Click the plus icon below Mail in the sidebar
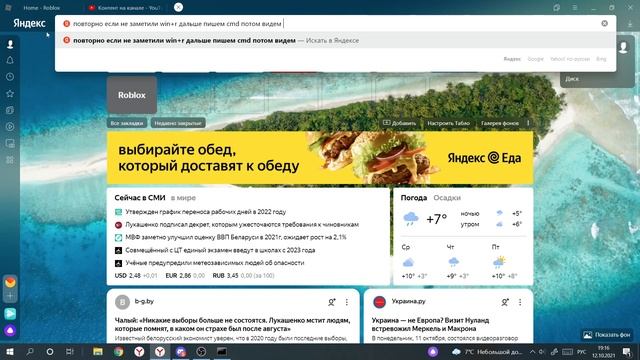 [x=10, y=296]
